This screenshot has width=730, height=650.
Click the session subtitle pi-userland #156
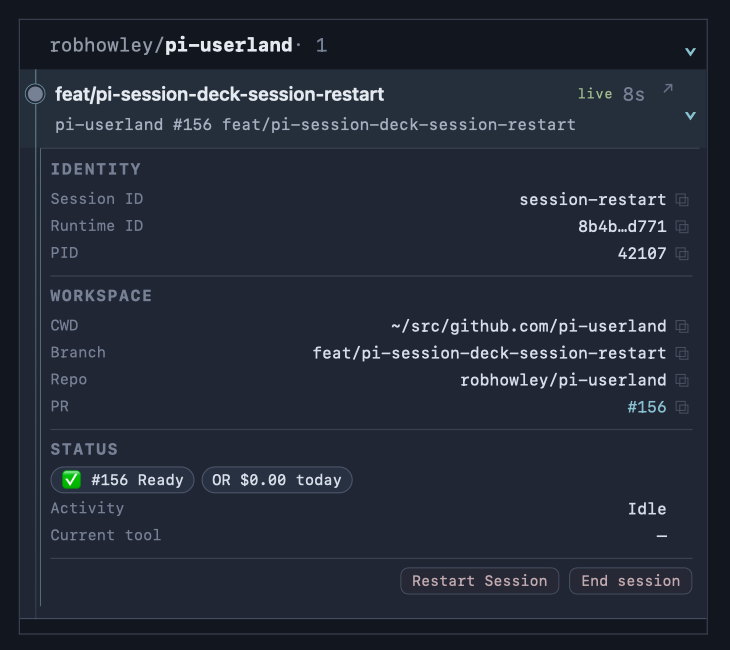[315, 125]
